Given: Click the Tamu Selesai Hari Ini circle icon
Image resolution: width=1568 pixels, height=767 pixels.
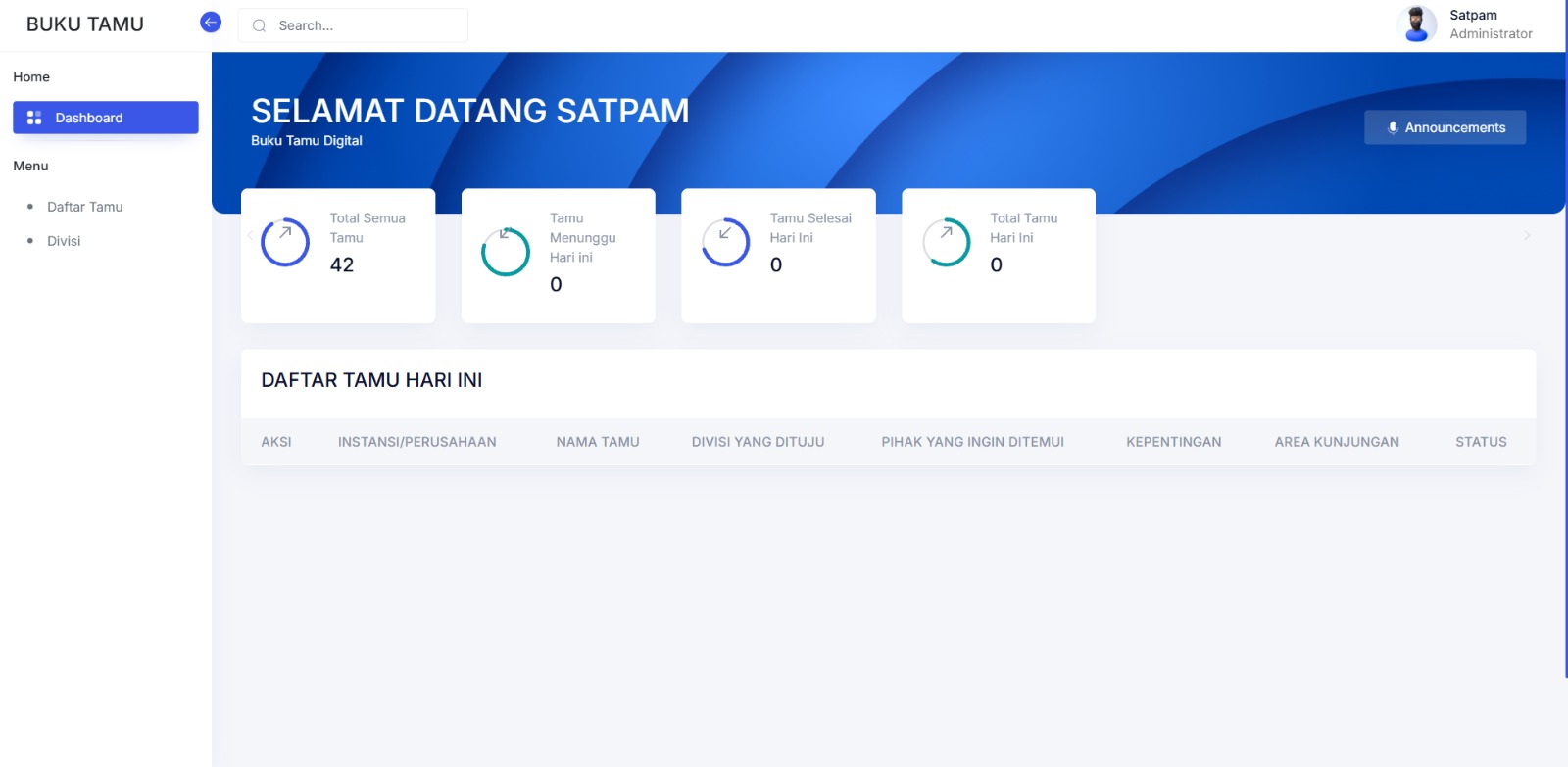Looking at the screenshot, I should [x=726, y=242].
